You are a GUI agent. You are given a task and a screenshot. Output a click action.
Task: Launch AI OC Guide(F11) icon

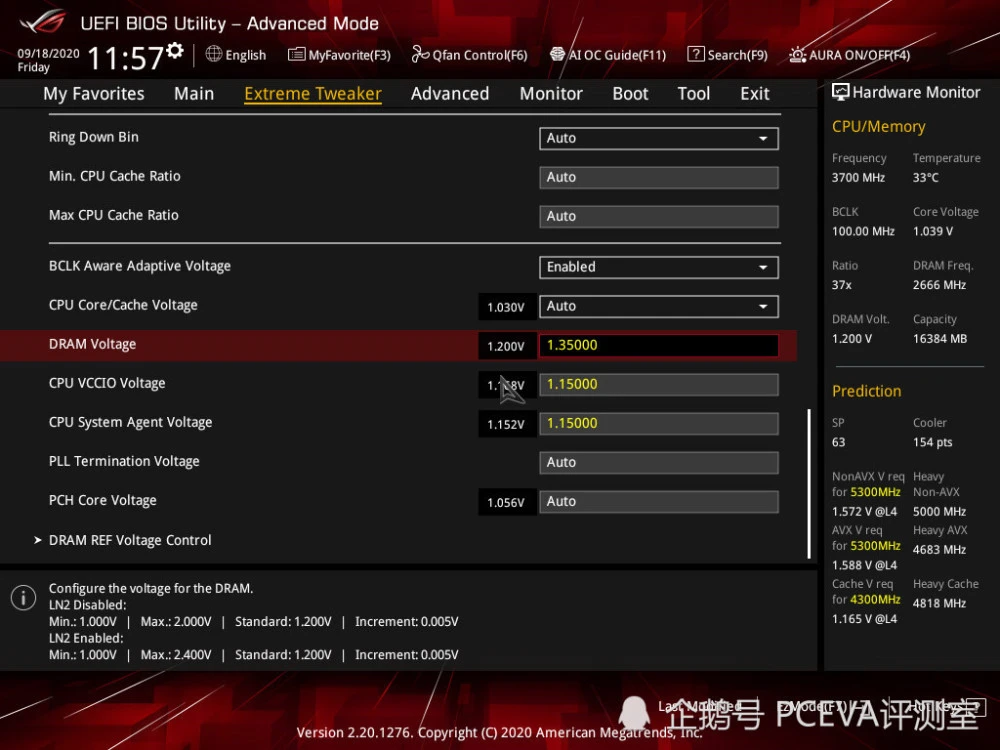click(557, 54)
